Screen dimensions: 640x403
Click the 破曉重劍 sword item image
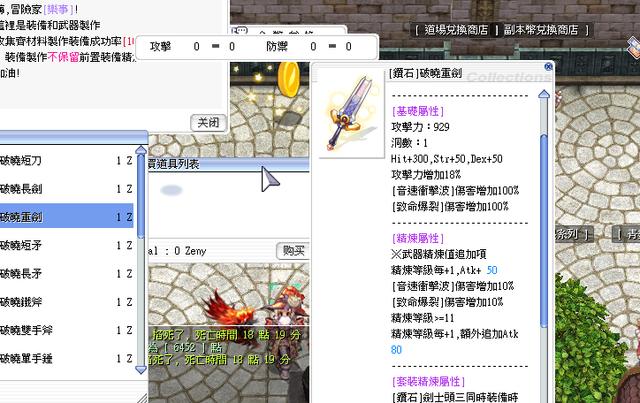(x=351, y=114)
